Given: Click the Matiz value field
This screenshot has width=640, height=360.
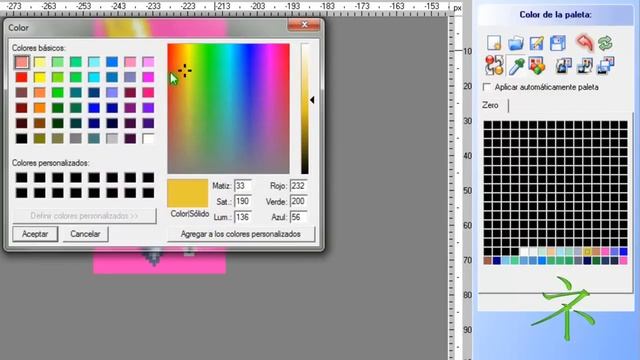Looking at the screenshot, I should pyautogui.click(x=242, y=186).
